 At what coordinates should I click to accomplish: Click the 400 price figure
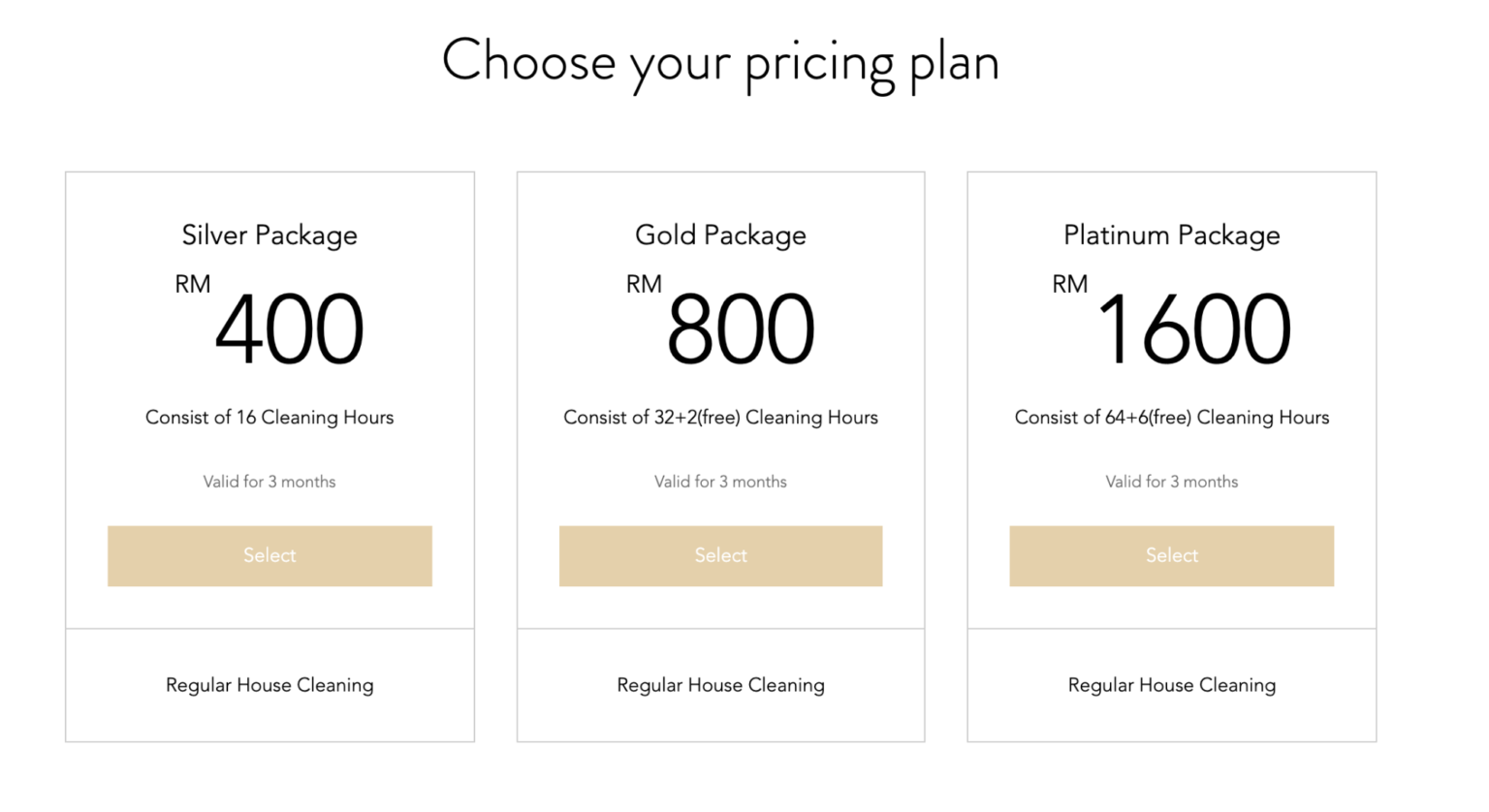click(x=289, y=330)
